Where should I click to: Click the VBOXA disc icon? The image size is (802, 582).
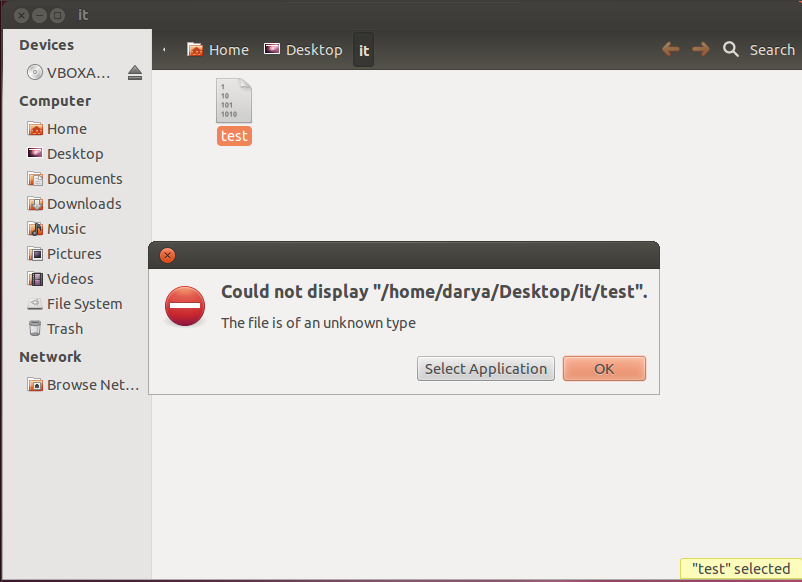click(x=34, y=73)
